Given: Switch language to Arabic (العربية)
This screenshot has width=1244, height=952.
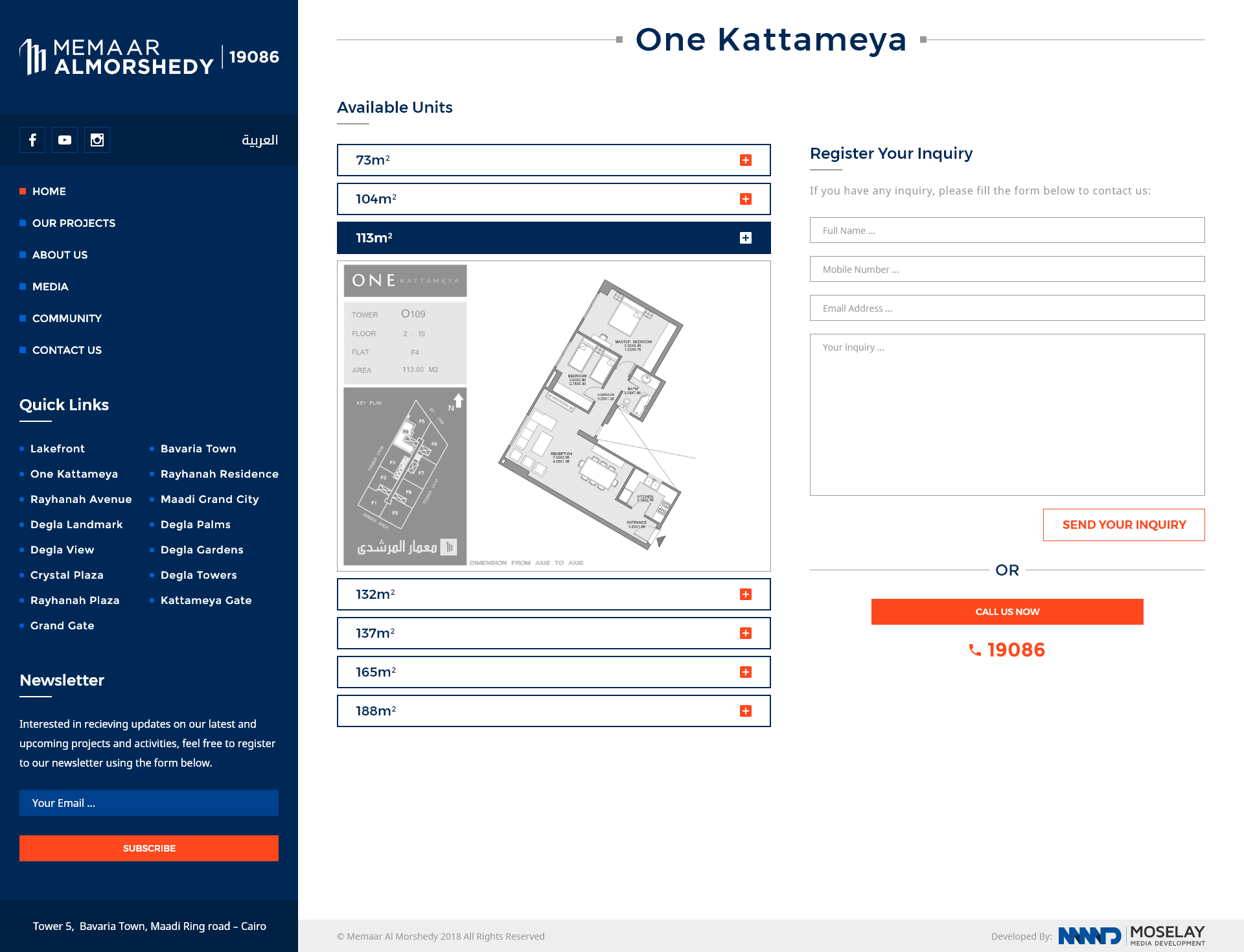Looking at the screenshot, I should click(x=260, y=140).
